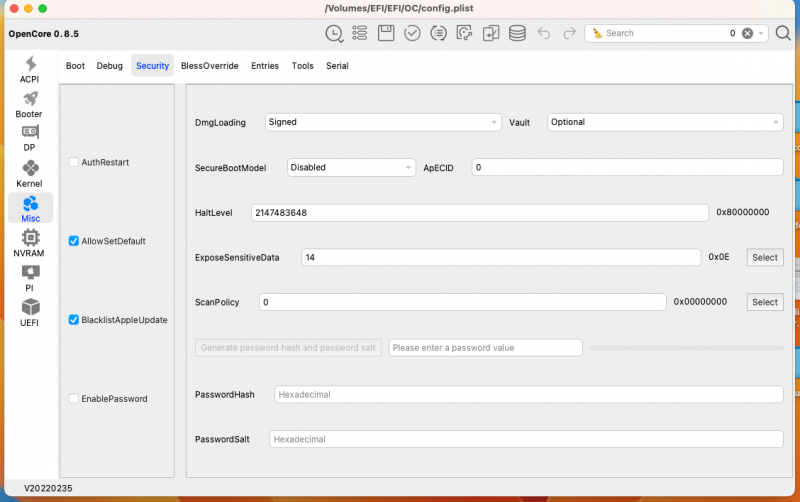Enable the AuthRestart checkbox
The image size is (800, 502).
(x=74, y=162)
